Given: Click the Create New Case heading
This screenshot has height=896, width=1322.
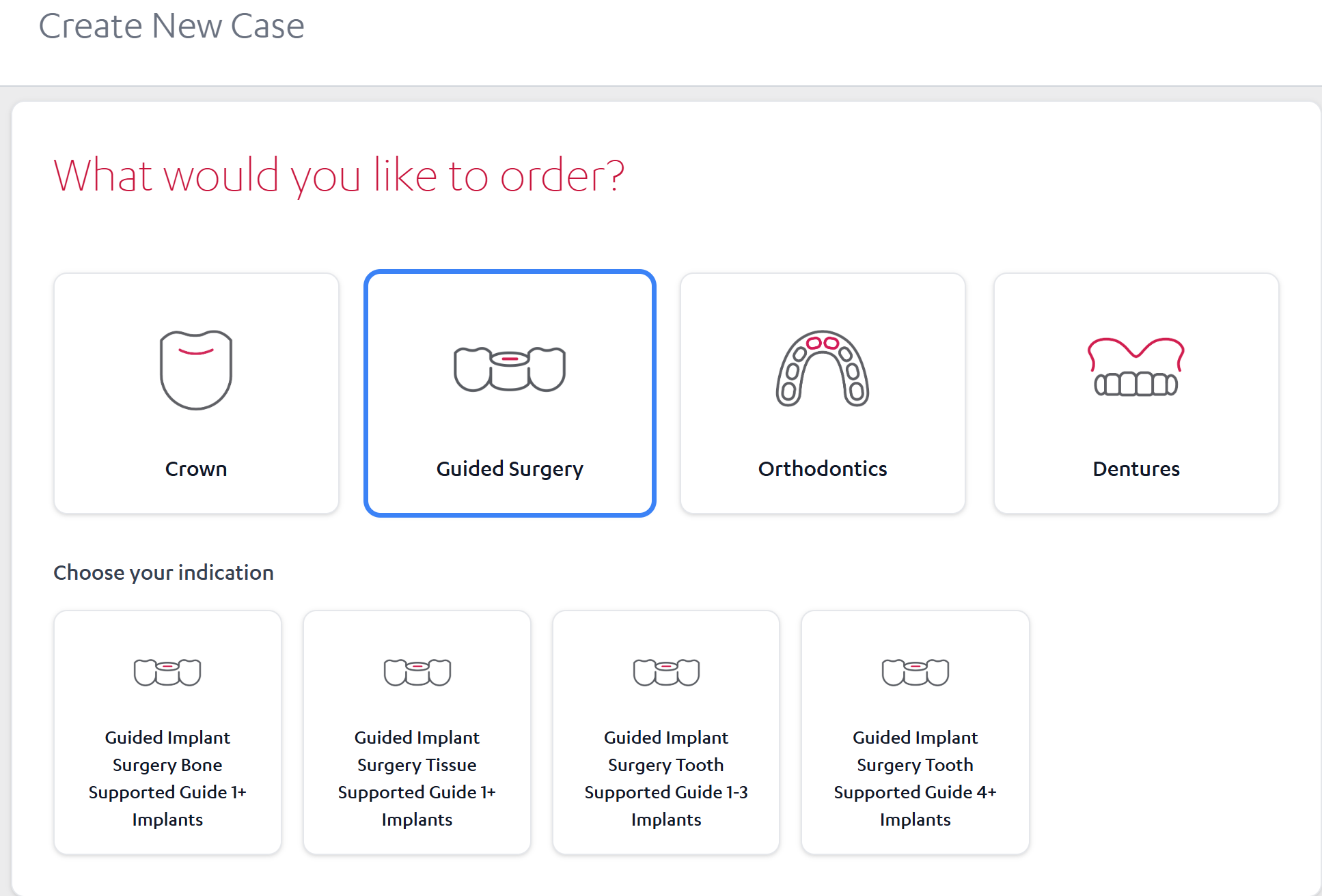Looking at the screenshot, I should [171, 27].
